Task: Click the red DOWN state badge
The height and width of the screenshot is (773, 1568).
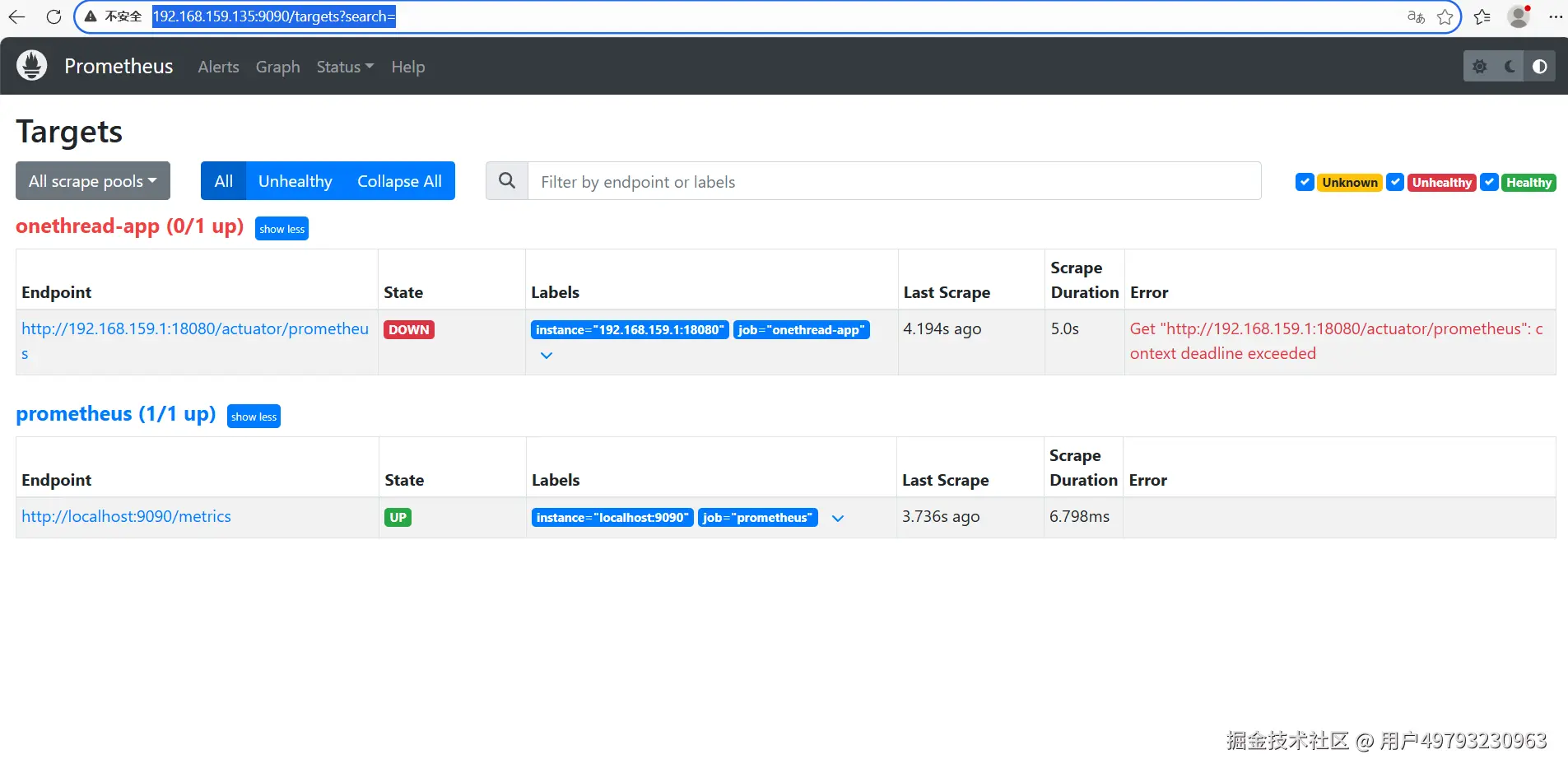Action: (409, 330)
